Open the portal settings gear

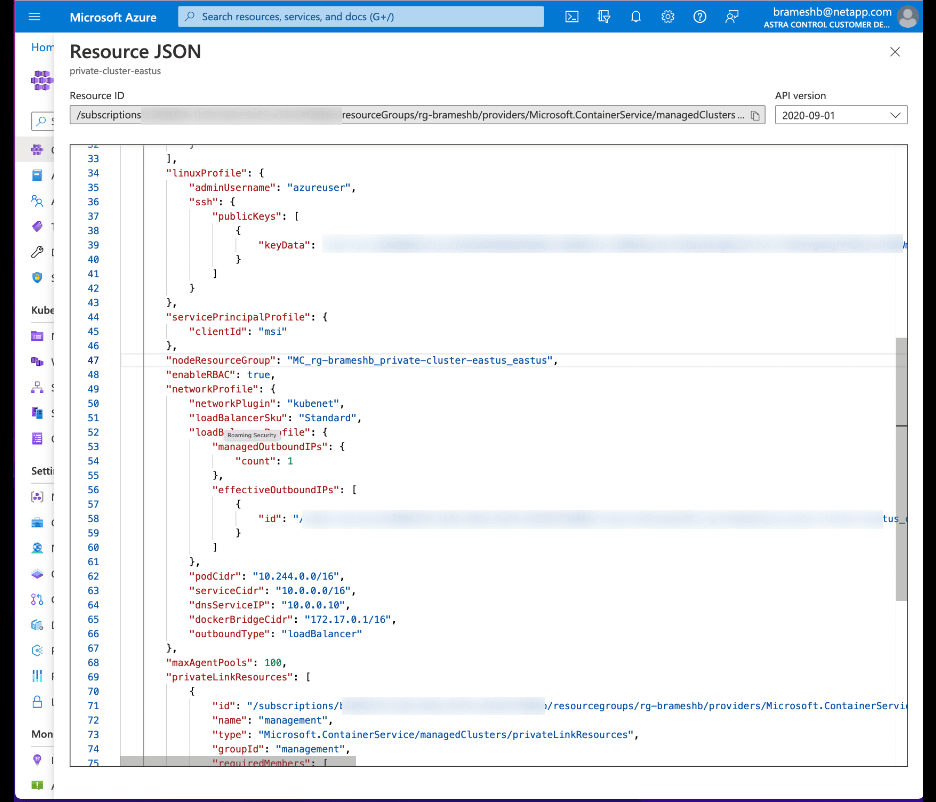click(x=667, y=16)
